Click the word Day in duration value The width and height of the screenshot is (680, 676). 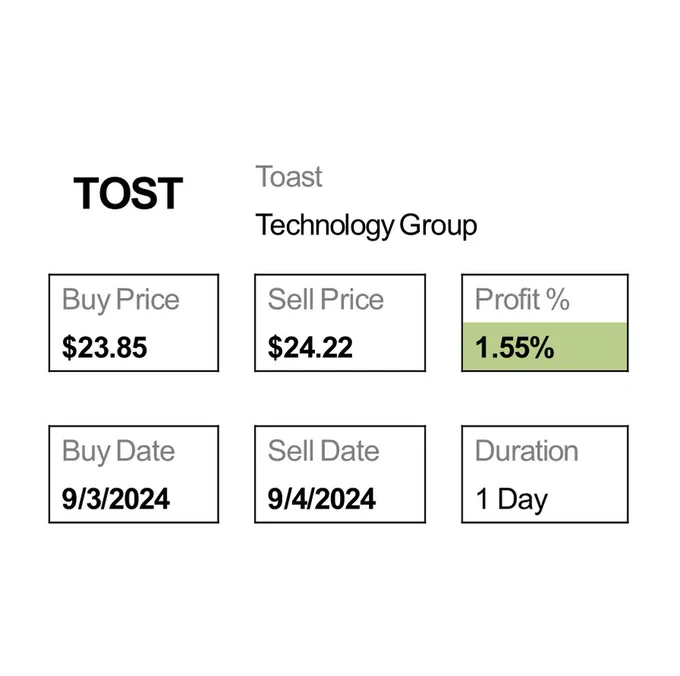point(523,501)
